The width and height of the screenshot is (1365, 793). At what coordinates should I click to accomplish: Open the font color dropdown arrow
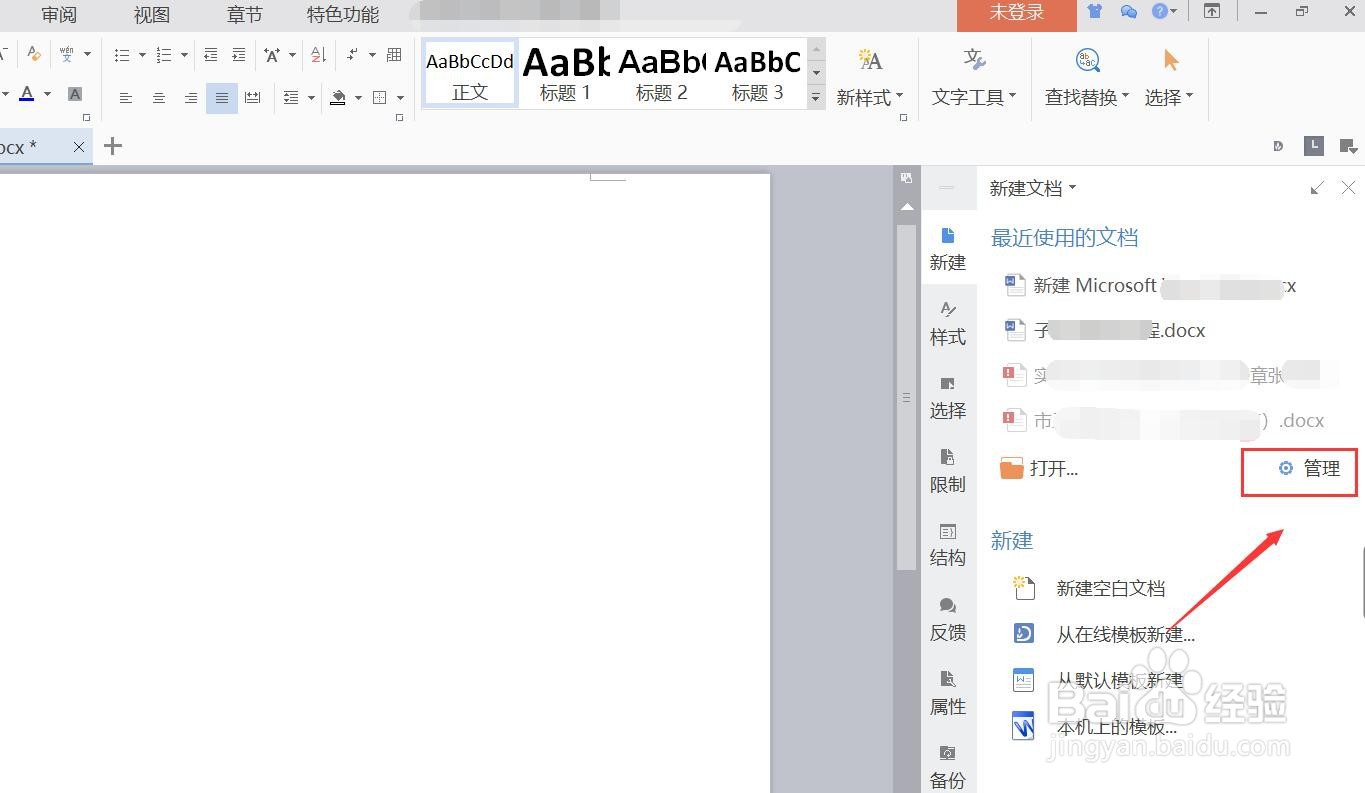(x=47, y=95)
